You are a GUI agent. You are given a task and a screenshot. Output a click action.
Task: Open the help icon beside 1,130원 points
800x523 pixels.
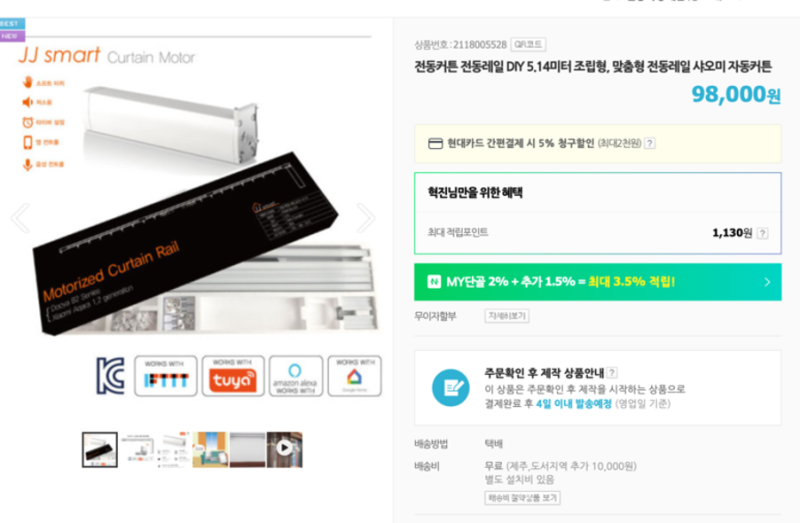tap(762, 233)
